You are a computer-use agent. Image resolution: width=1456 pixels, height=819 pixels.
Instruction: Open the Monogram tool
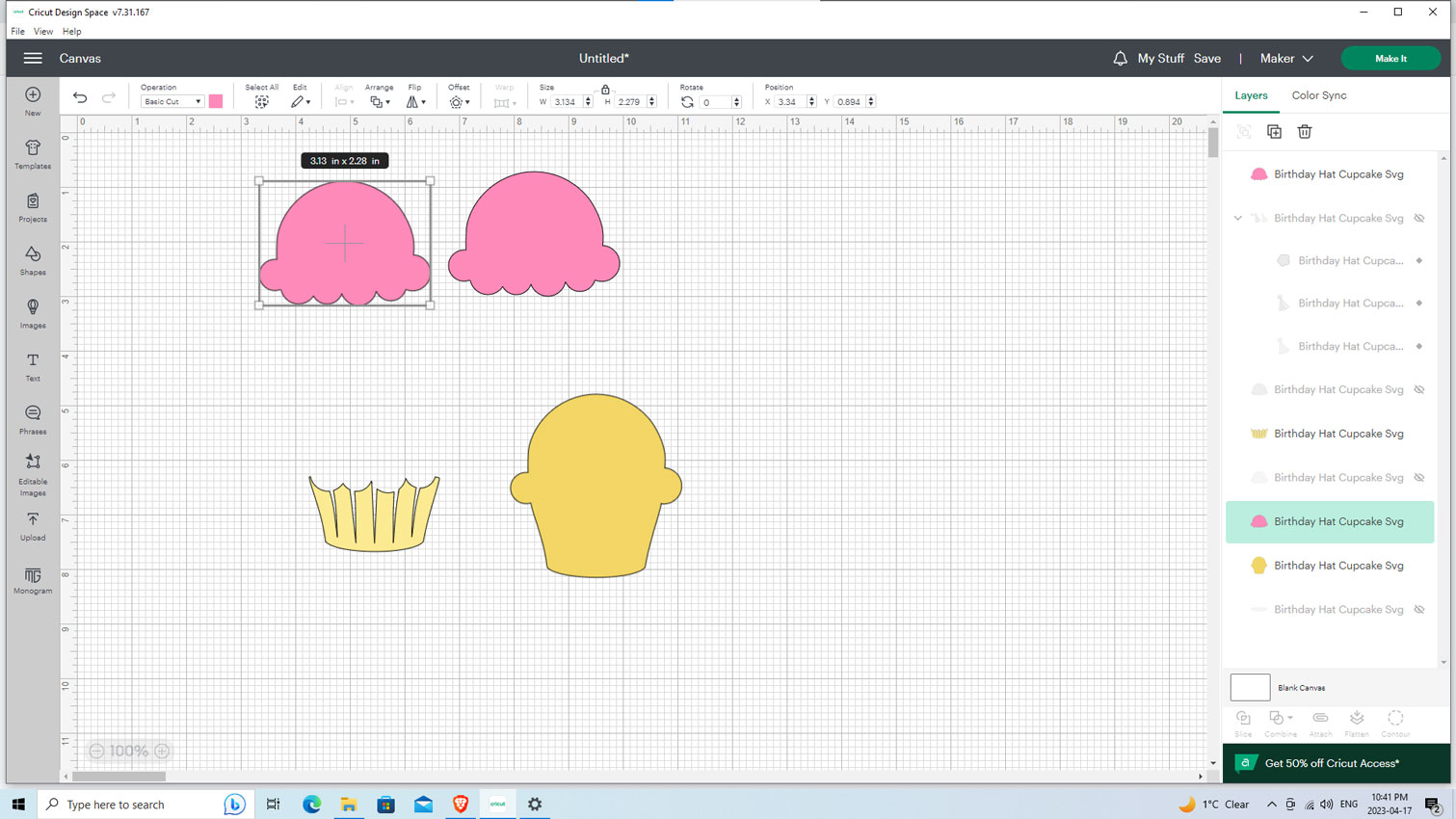33,579
